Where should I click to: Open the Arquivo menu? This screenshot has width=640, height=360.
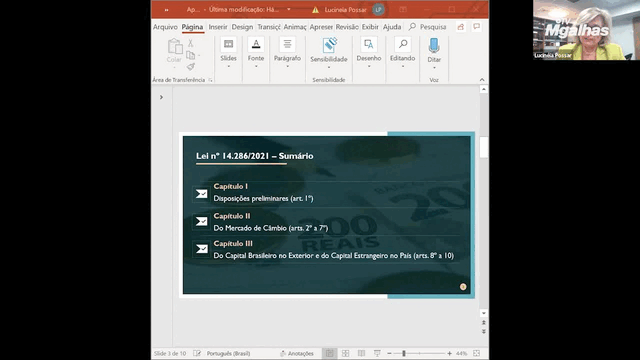click(165, 27)
